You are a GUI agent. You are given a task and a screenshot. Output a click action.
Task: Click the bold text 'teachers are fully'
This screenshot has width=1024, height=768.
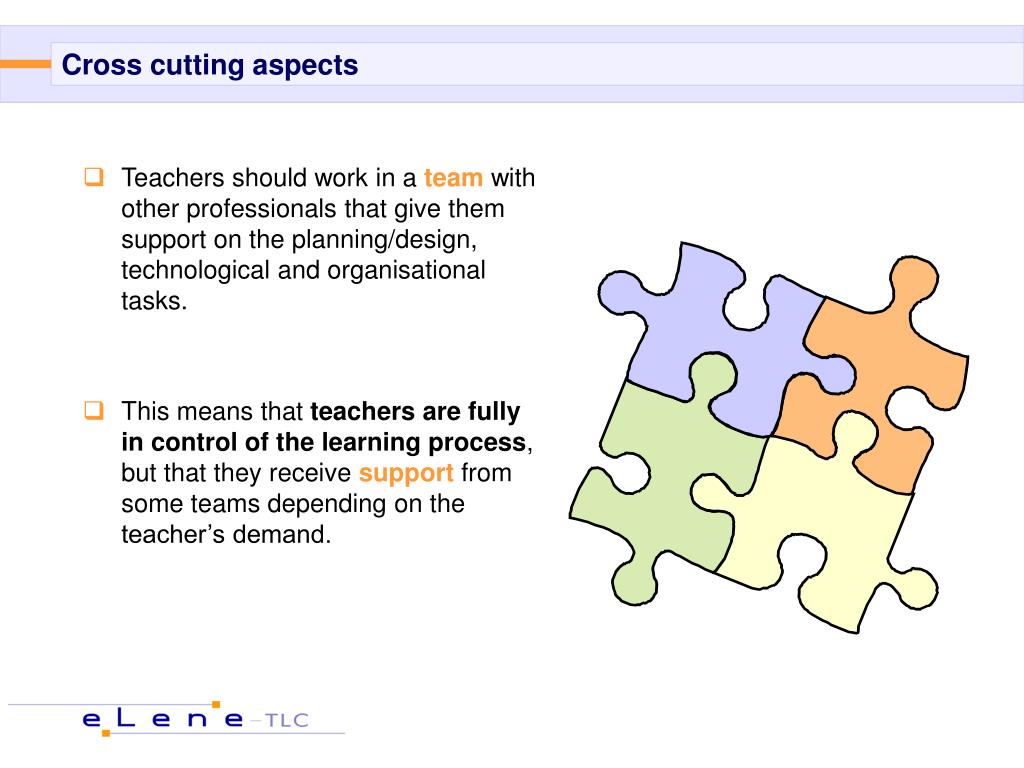click(x=415, y=411)
